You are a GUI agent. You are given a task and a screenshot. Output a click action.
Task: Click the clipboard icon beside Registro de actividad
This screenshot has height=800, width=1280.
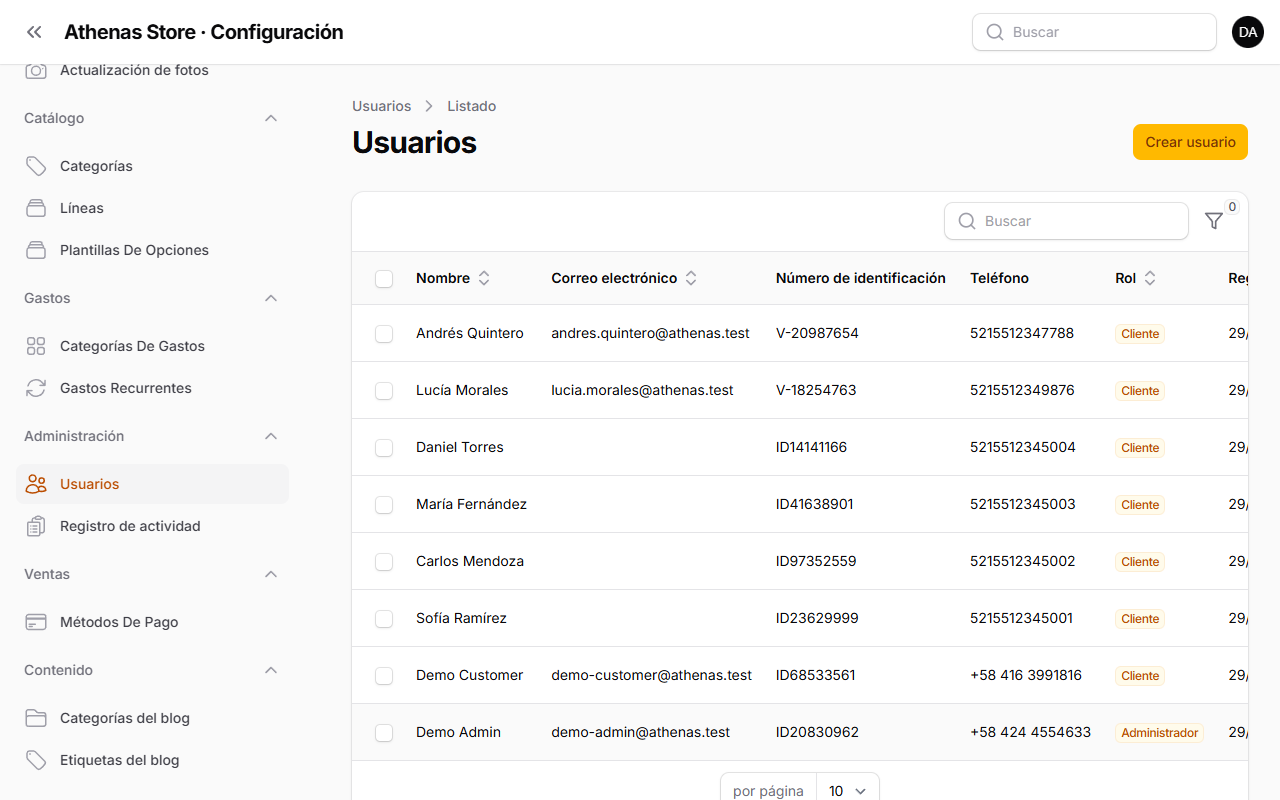pyautogui.click(x=36, y=526)
